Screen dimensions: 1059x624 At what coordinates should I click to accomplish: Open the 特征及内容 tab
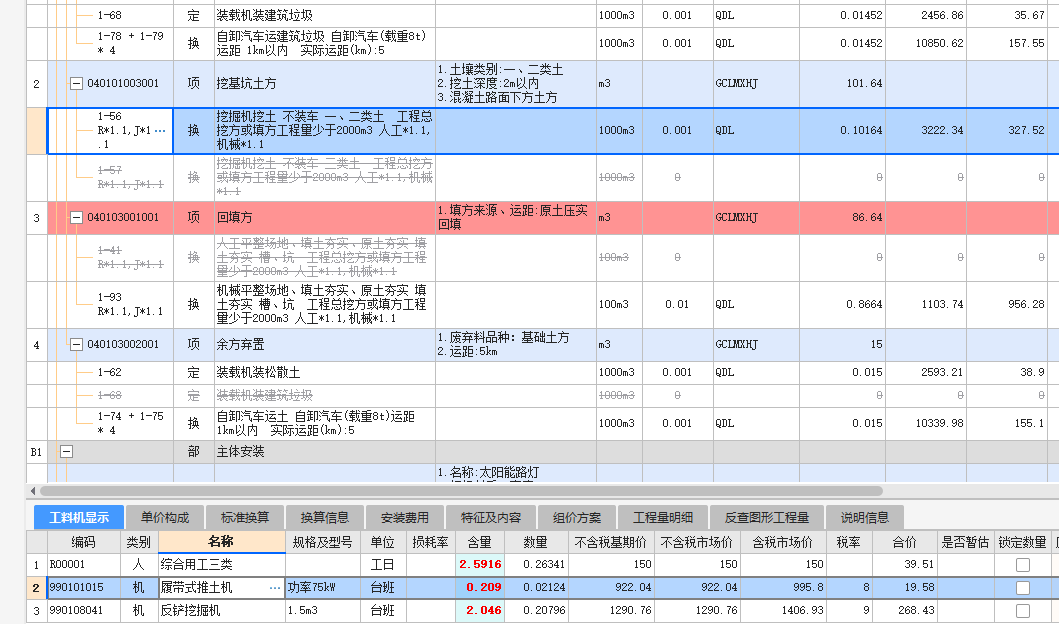click(491, 518)
